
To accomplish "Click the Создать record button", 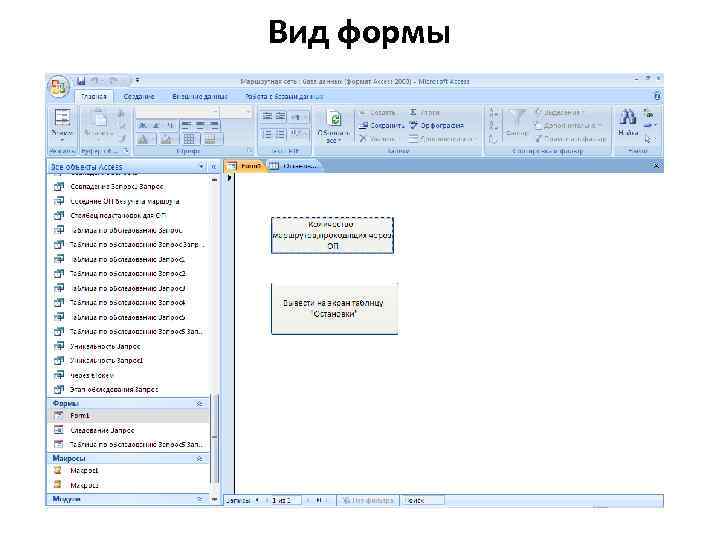I will [377, 112].
